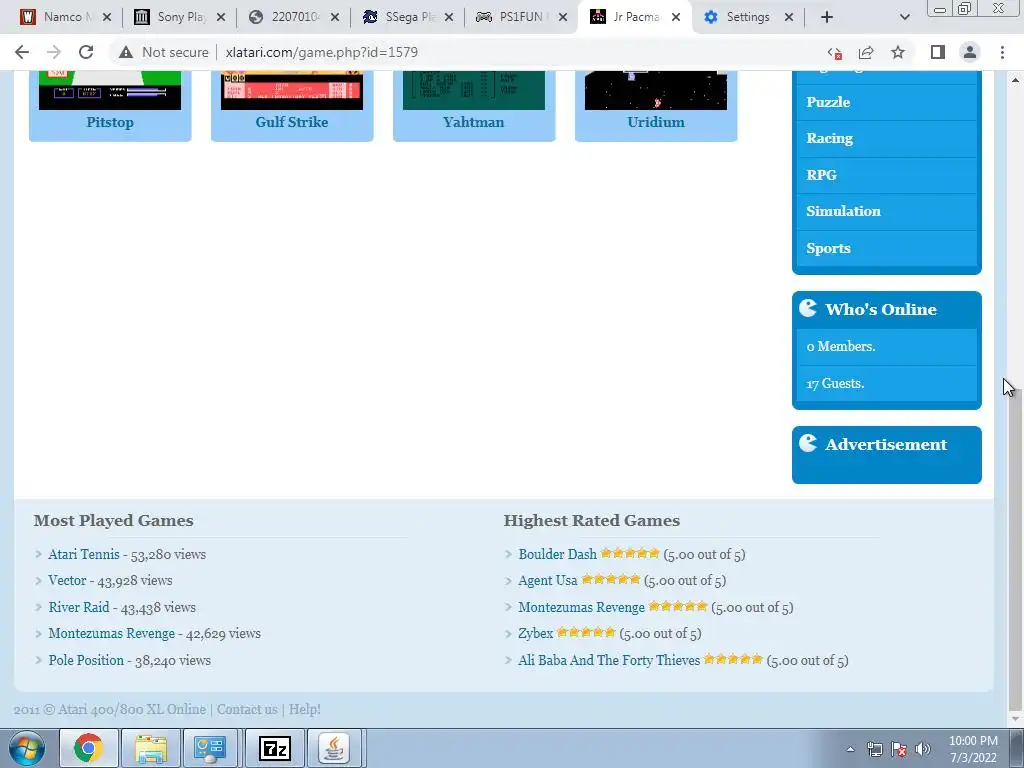Open the Uridium game thumbnail

[656, 90]
